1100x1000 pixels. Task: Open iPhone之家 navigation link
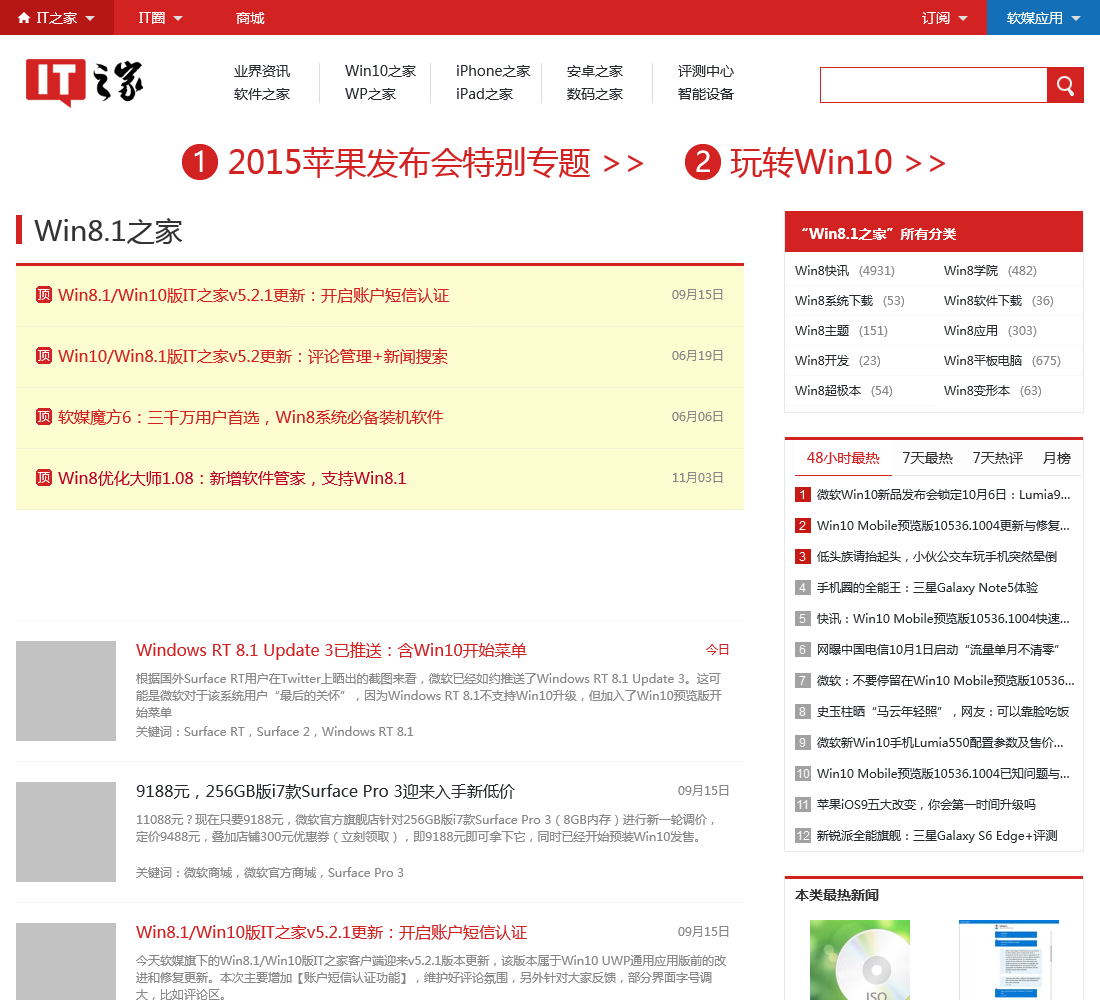(x=492, y=72)
